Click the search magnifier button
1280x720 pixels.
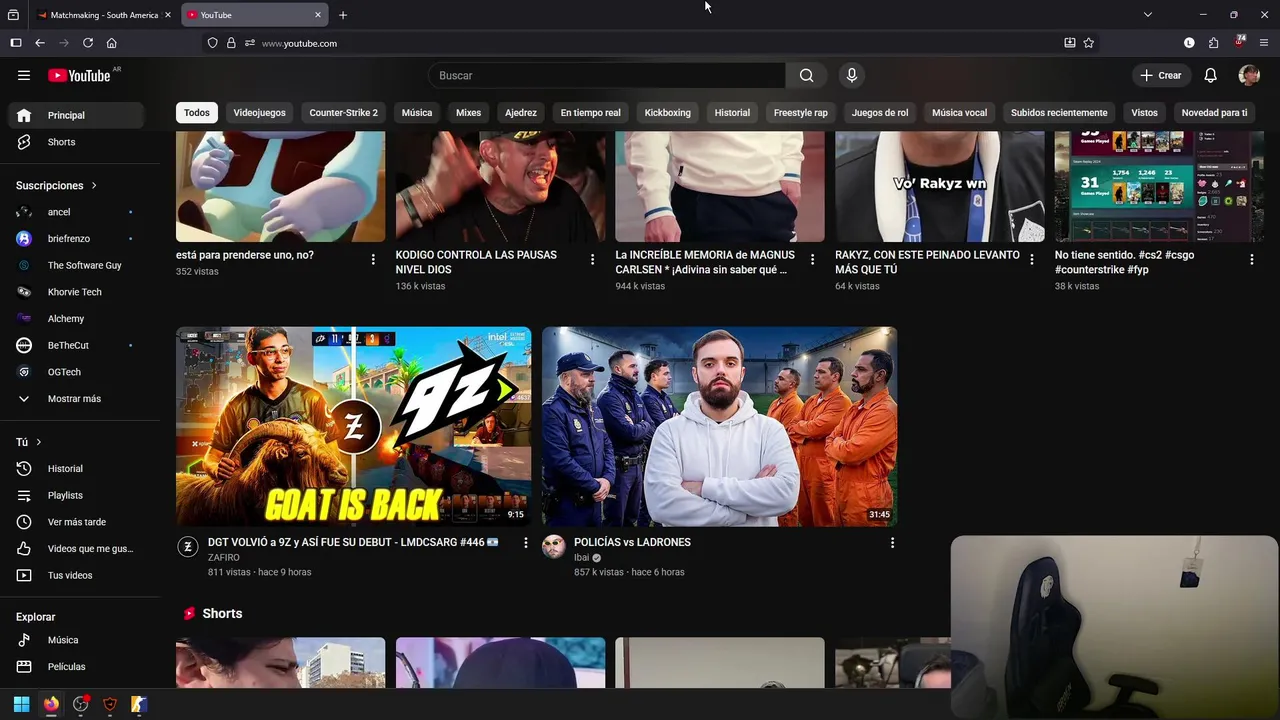click(806, 75)
